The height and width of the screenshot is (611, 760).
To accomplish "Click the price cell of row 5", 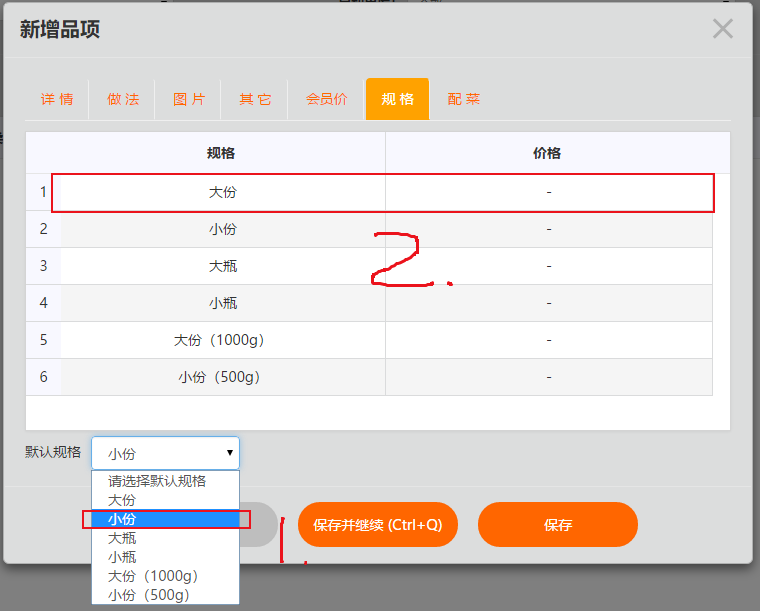I will coord(549,340).
